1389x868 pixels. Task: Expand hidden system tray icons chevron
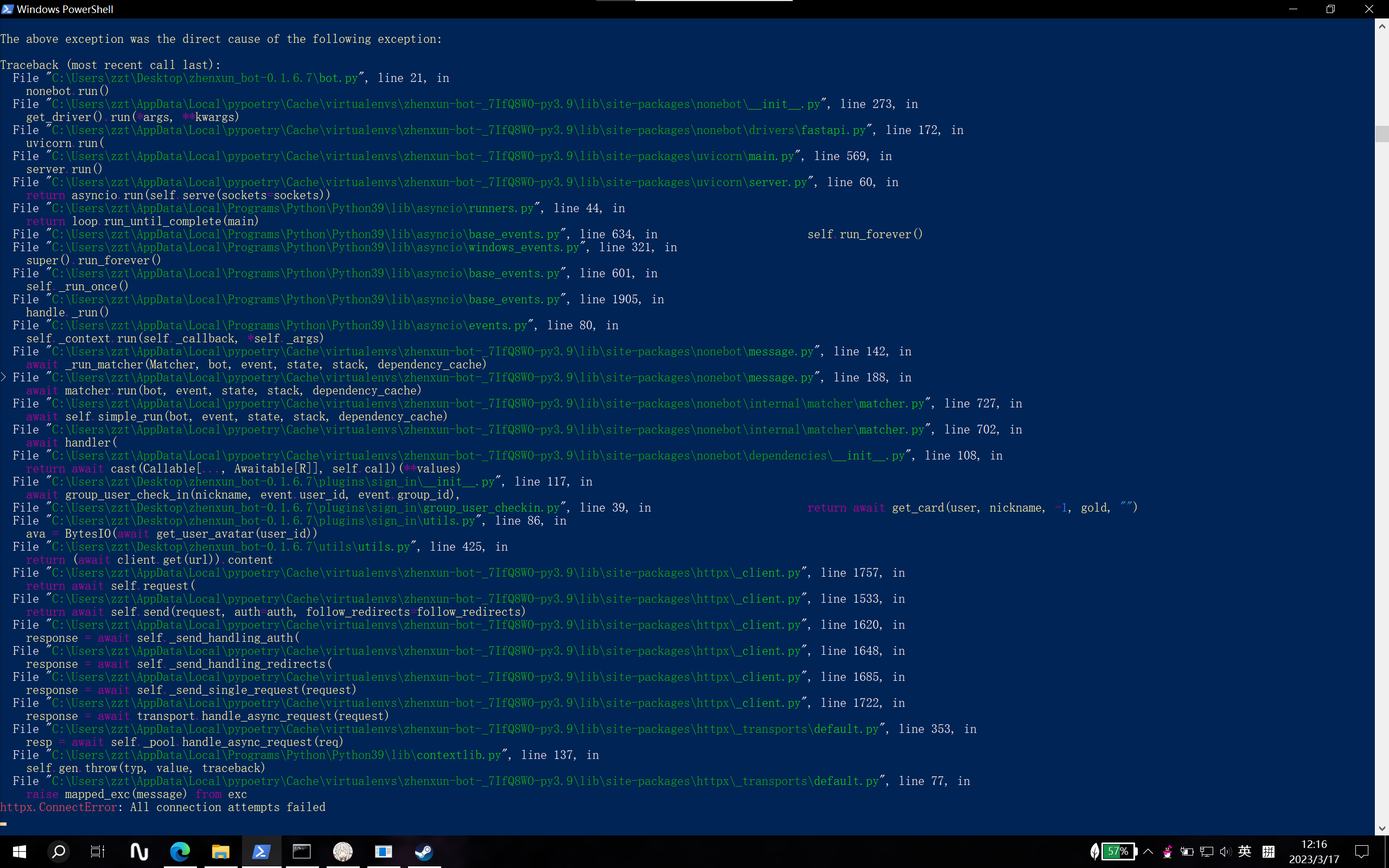click(x=1148, y=851)
